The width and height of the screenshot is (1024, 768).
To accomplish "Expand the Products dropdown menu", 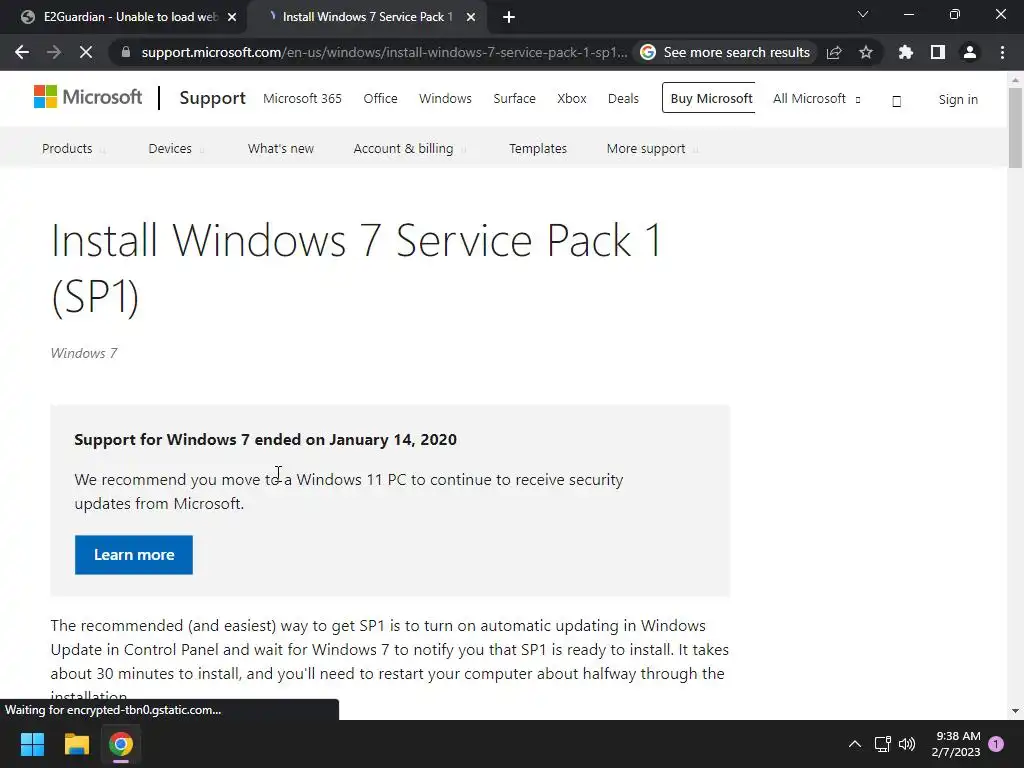I will pos(73,148).
